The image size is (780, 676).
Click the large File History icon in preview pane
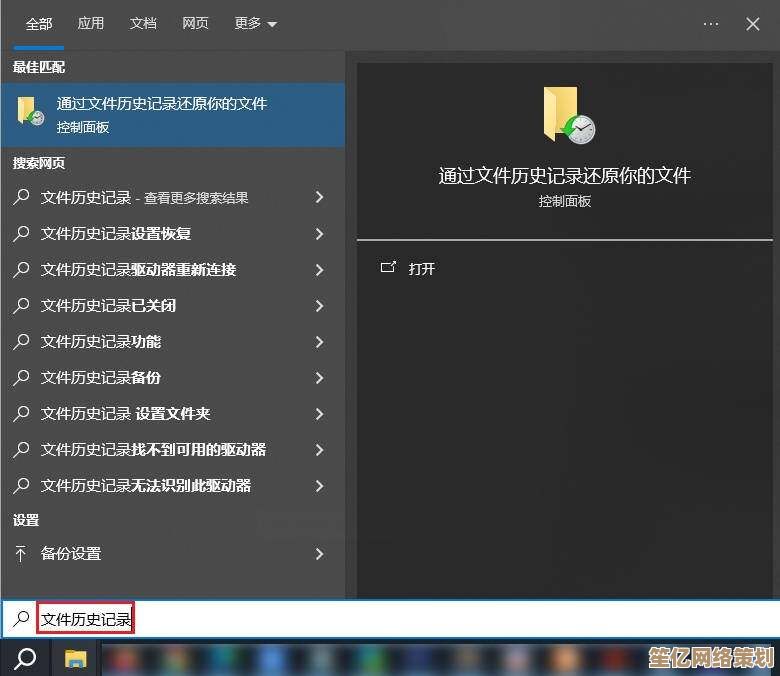pos(567,115)
